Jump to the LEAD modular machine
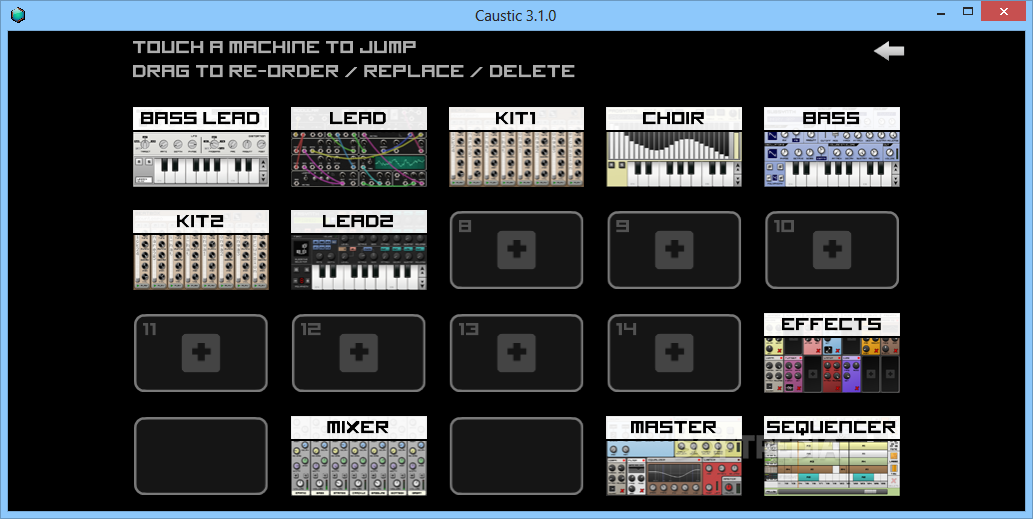This screenshot has width=1033, height=519. tap(359, 147)
